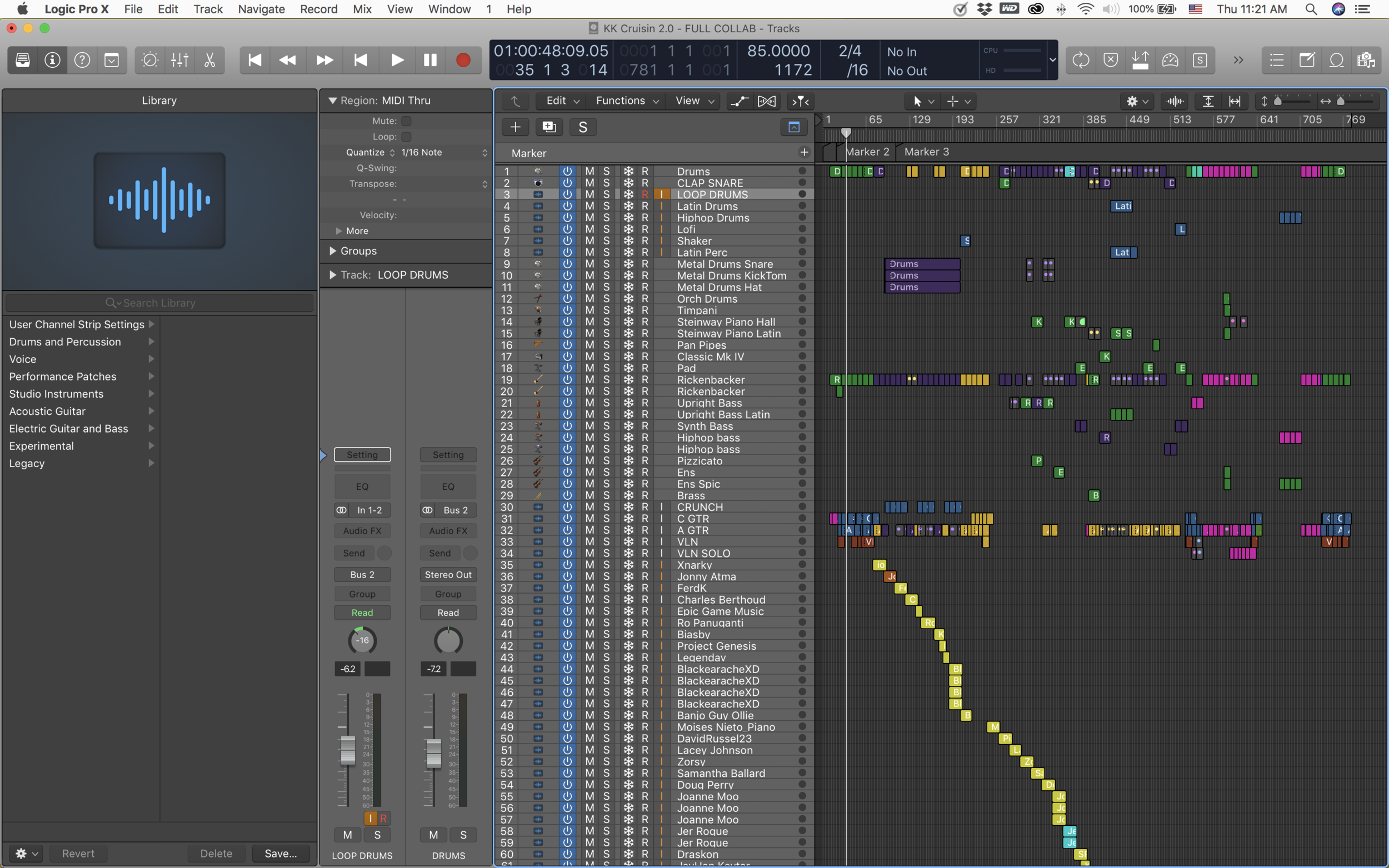The image size is (1389, 868).
Task: Enable the region Mute checkbox
Action: pos(407,121)
